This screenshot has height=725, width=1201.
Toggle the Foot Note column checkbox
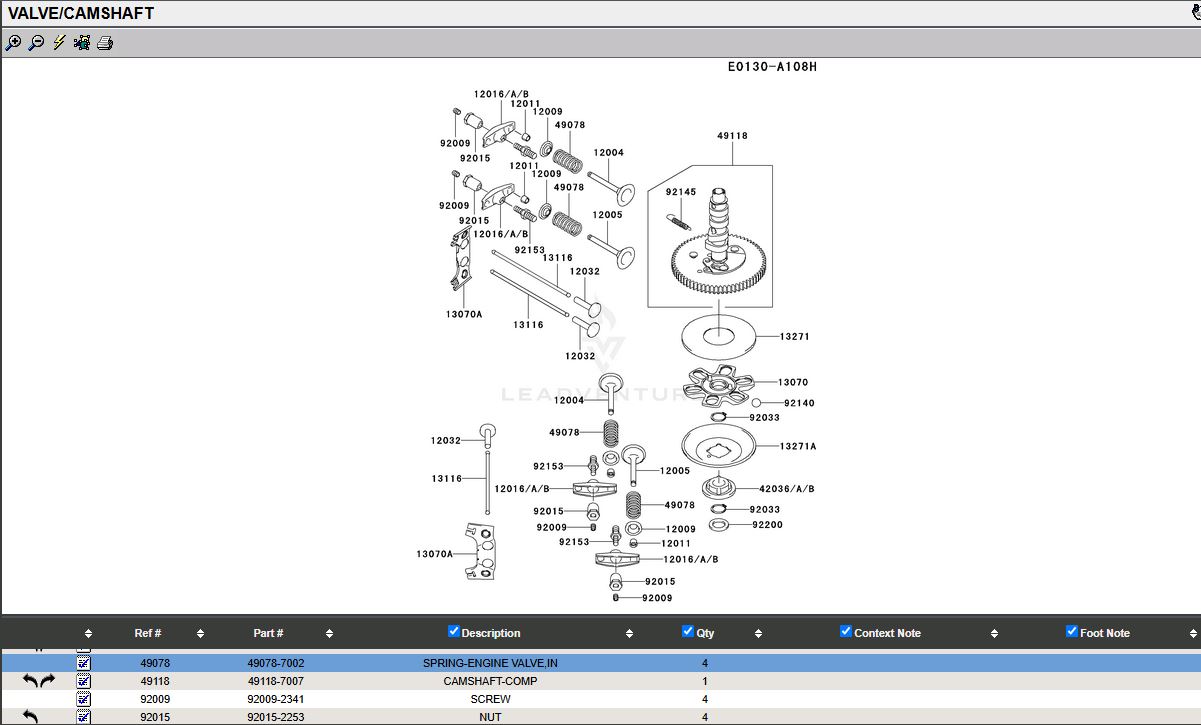(x=1072, y=631)
